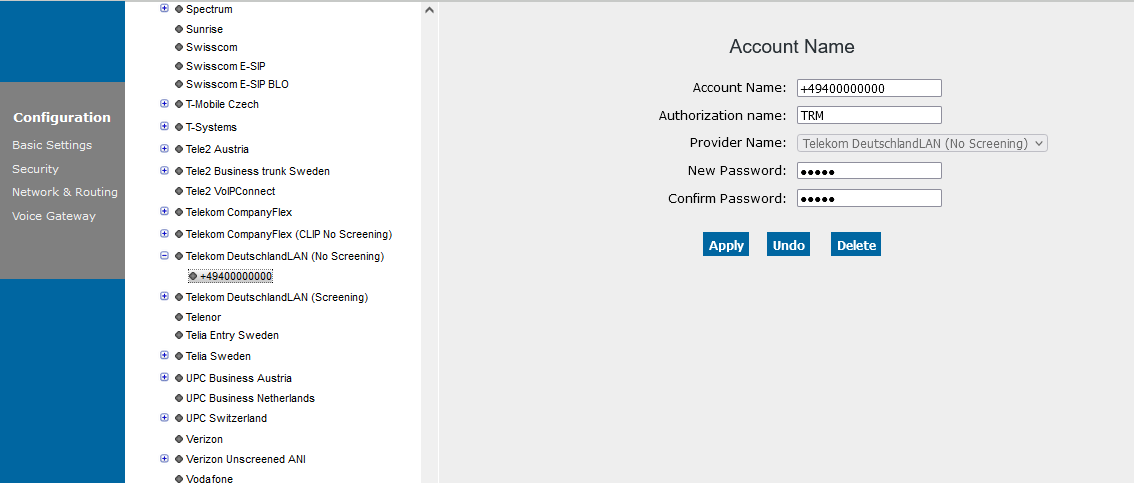Expand the UPC Business Austria node
Viewport: 1134px width, 483px height.
tap(164, 377)
